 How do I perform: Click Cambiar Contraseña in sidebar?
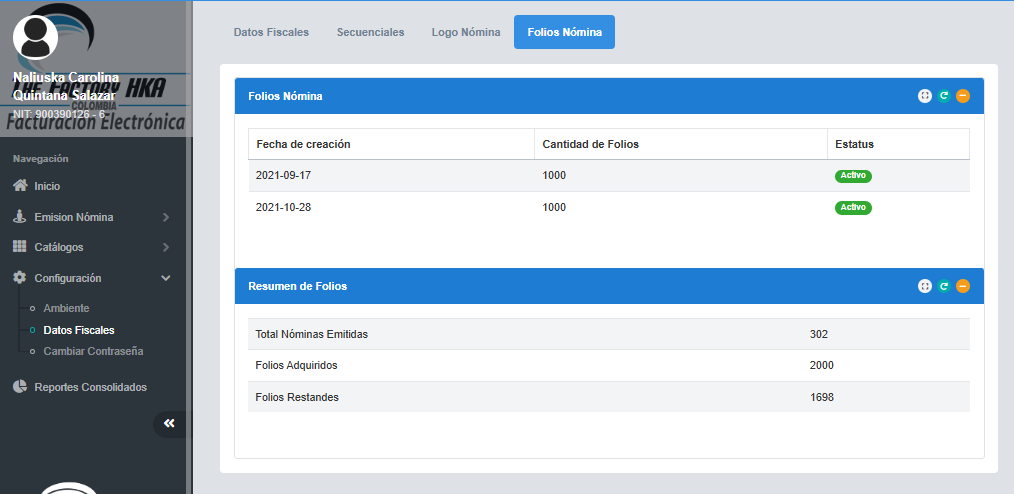93,351
